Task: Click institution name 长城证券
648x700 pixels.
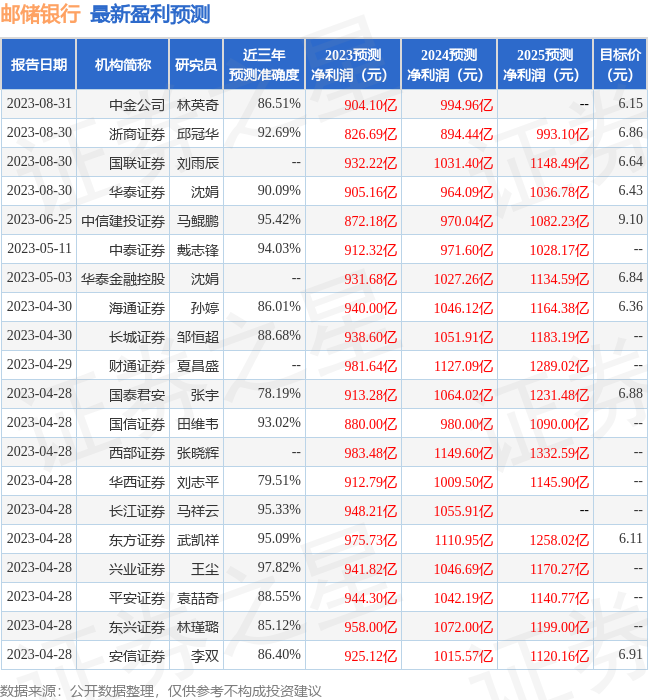Action: tap(137, 337)
